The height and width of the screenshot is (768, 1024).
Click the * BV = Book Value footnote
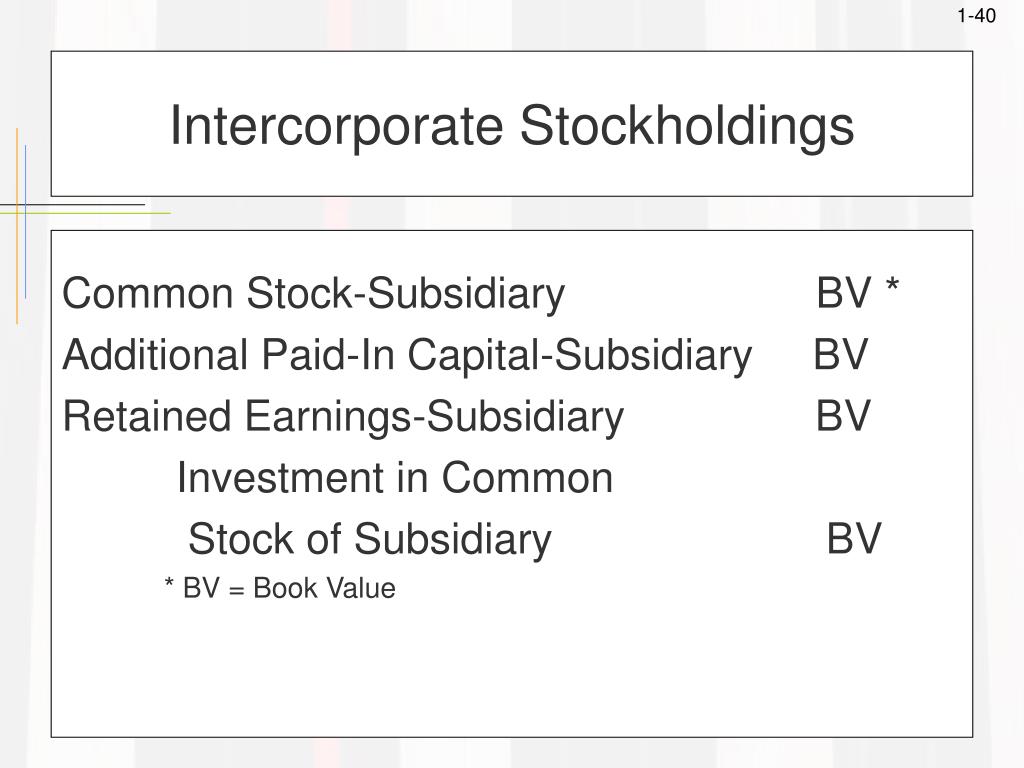click(280, 588)
